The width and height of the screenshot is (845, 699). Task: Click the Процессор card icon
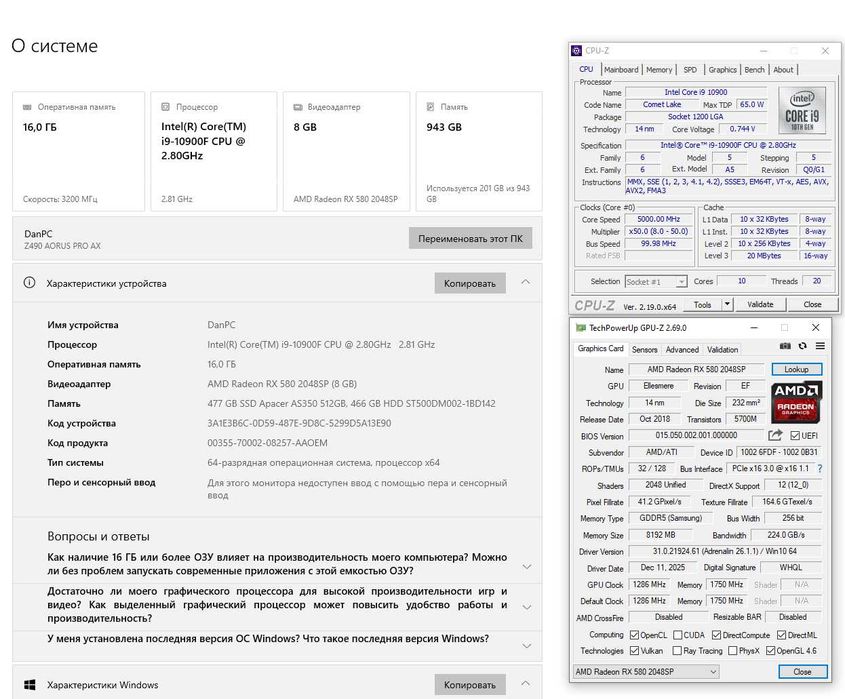165,107
